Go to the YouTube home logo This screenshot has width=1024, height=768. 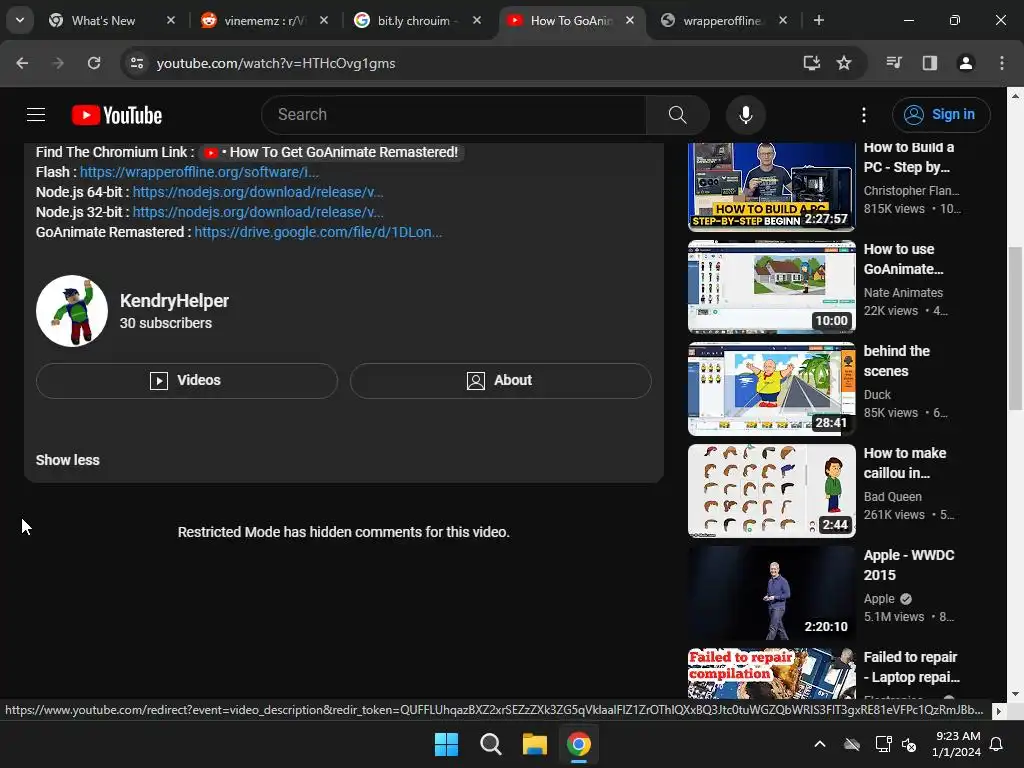click(x=117, y=115)
